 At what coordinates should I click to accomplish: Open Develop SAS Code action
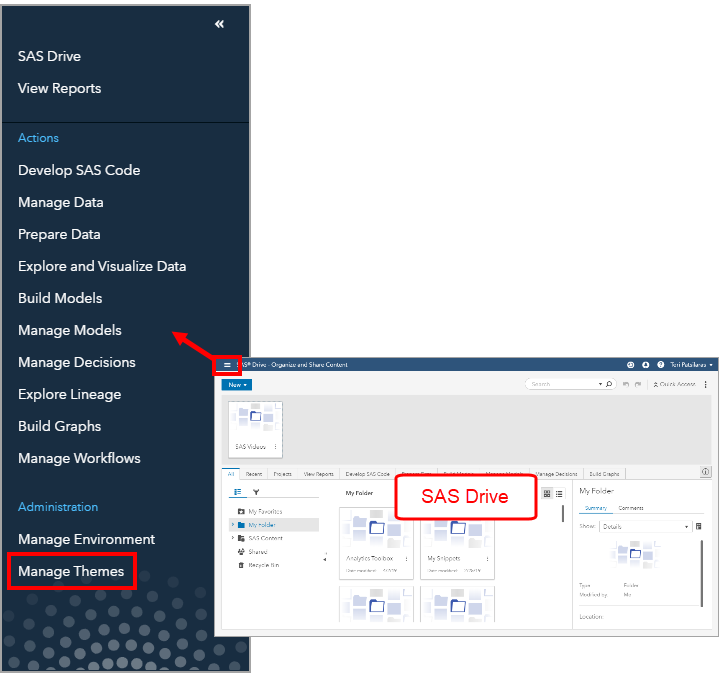tap(79, 170)
